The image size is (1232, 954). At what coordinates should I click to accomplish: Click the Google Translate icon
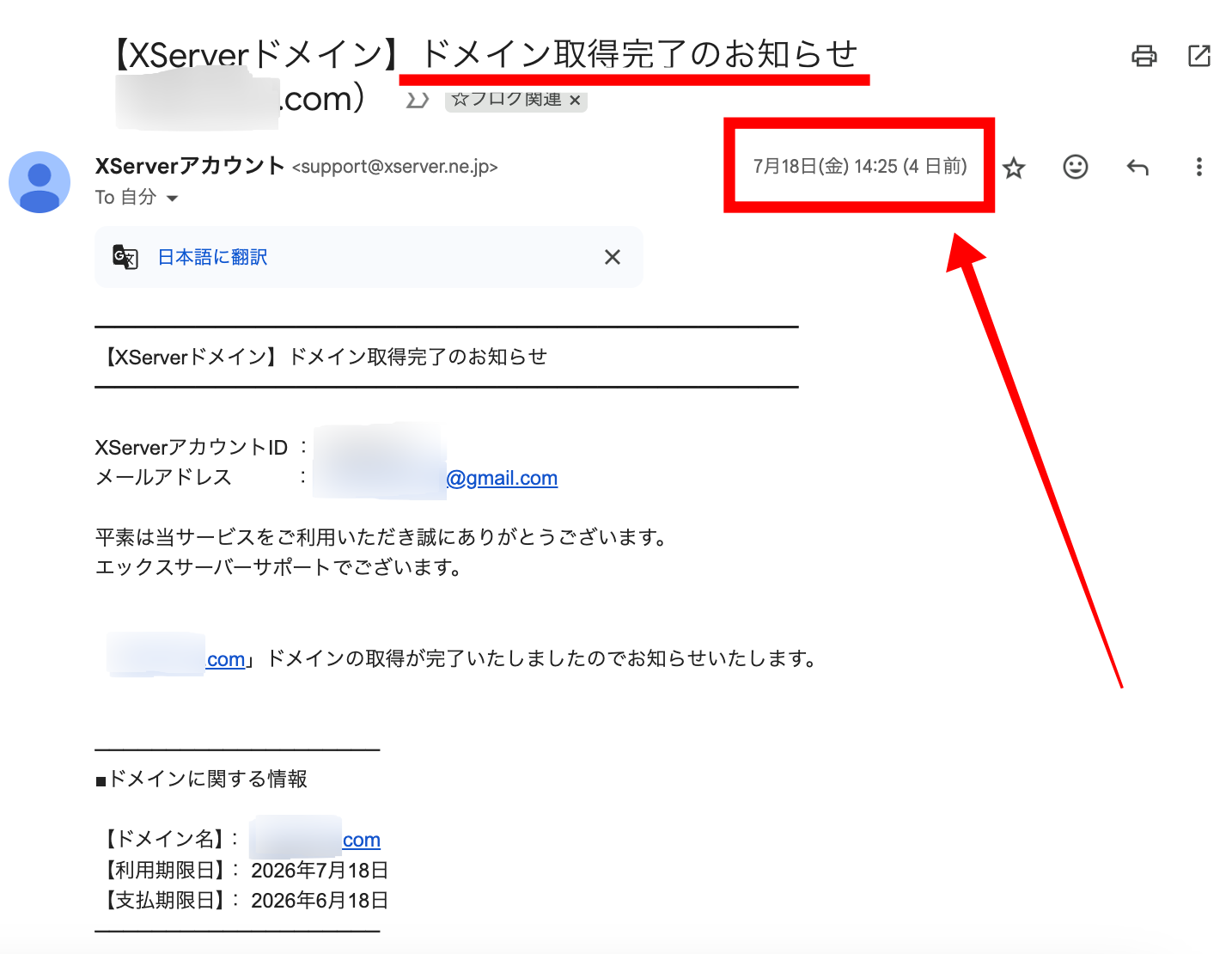[x=125, y=257]
